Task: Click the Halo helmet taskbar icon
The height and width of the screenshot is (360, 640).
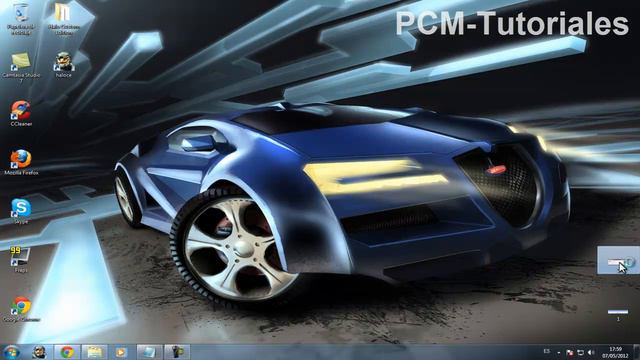Action: pyautogui.click(x=39, y=352)
